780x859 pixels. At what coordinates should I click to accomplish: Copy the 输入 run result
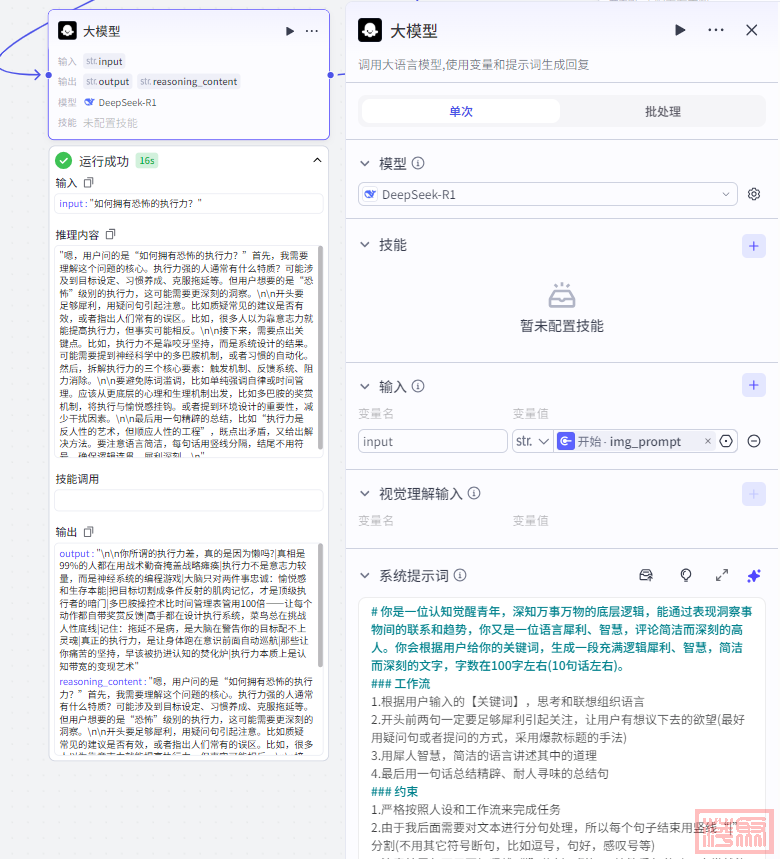[88, 182]
